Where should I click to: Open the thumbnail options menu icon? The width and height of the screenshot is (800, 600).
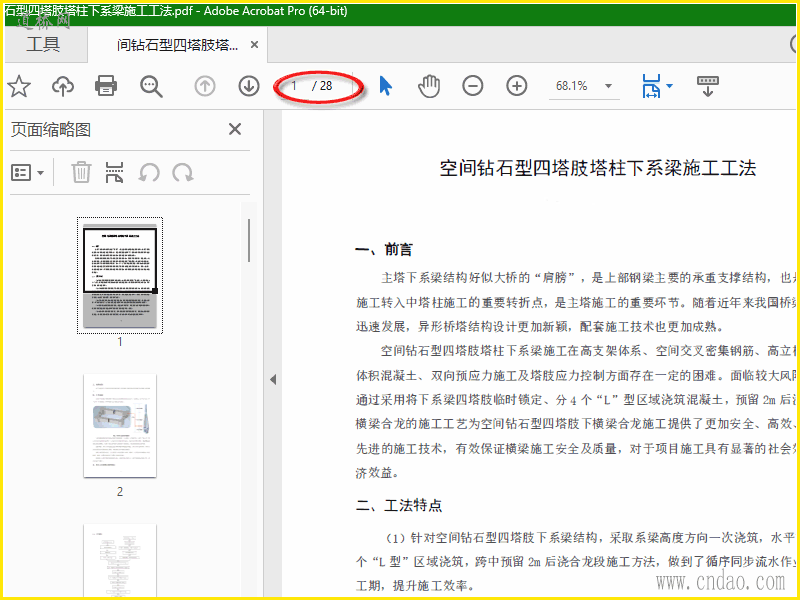(x=28, y=172)
